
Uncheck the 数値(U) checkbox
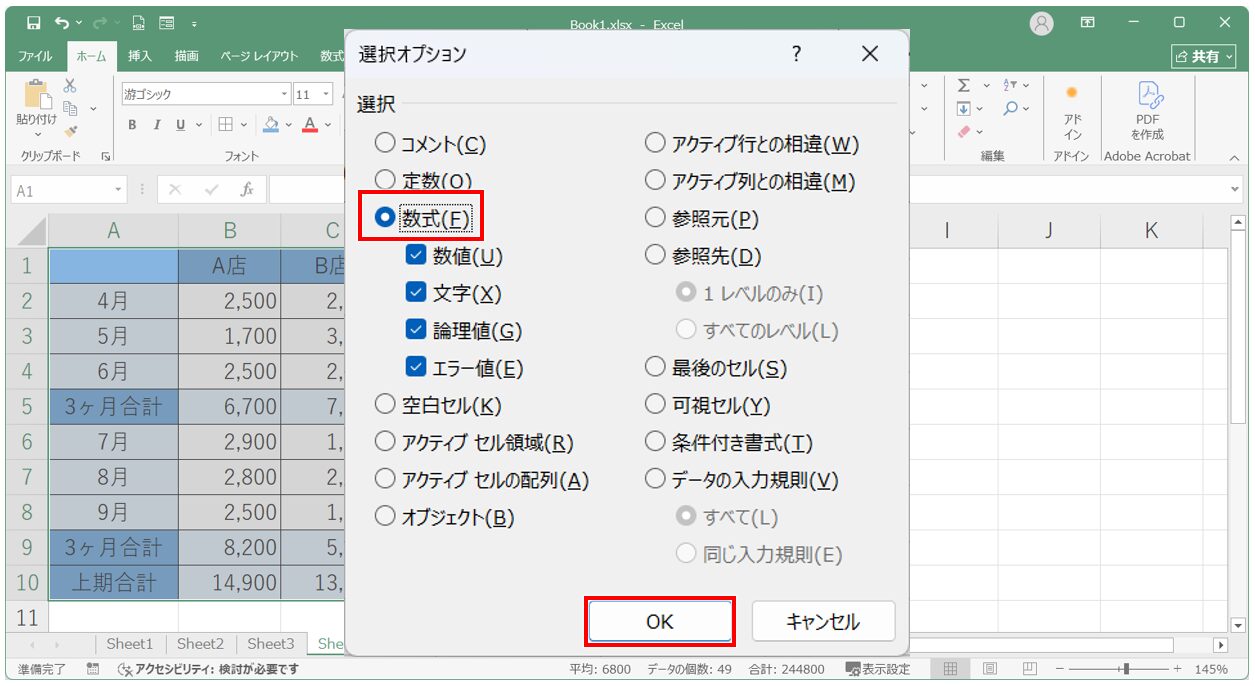click(x=416, y=256)
